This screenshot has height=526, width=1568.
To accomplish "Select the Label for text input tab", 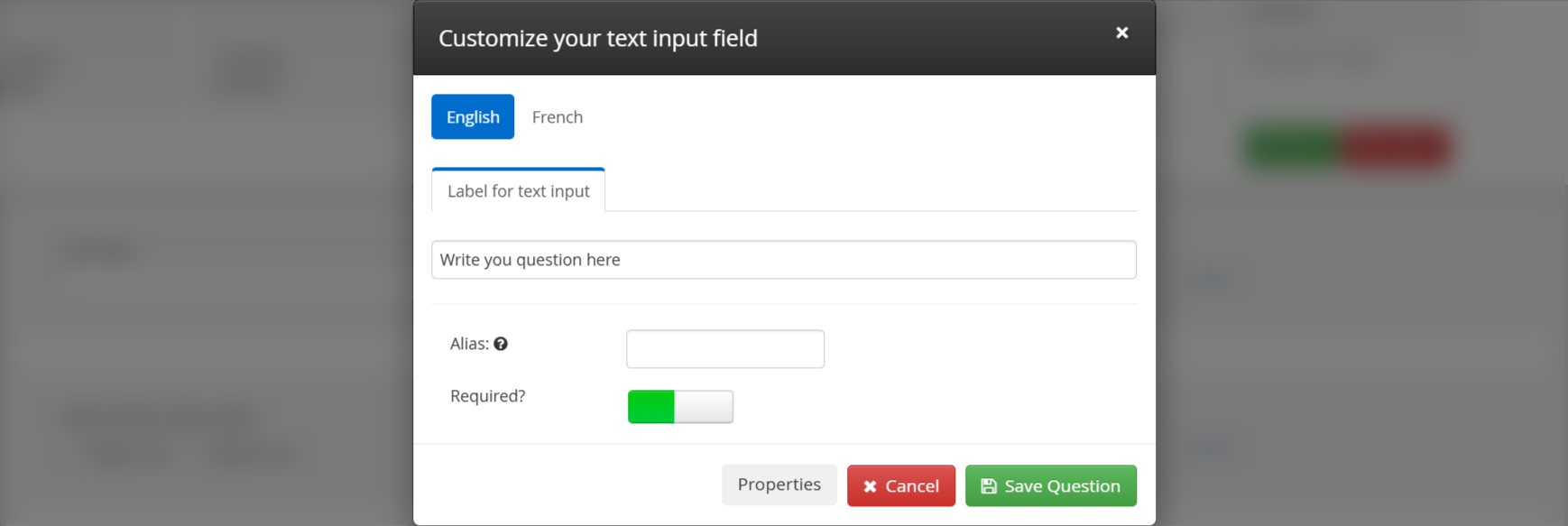I will click(518, 191).
